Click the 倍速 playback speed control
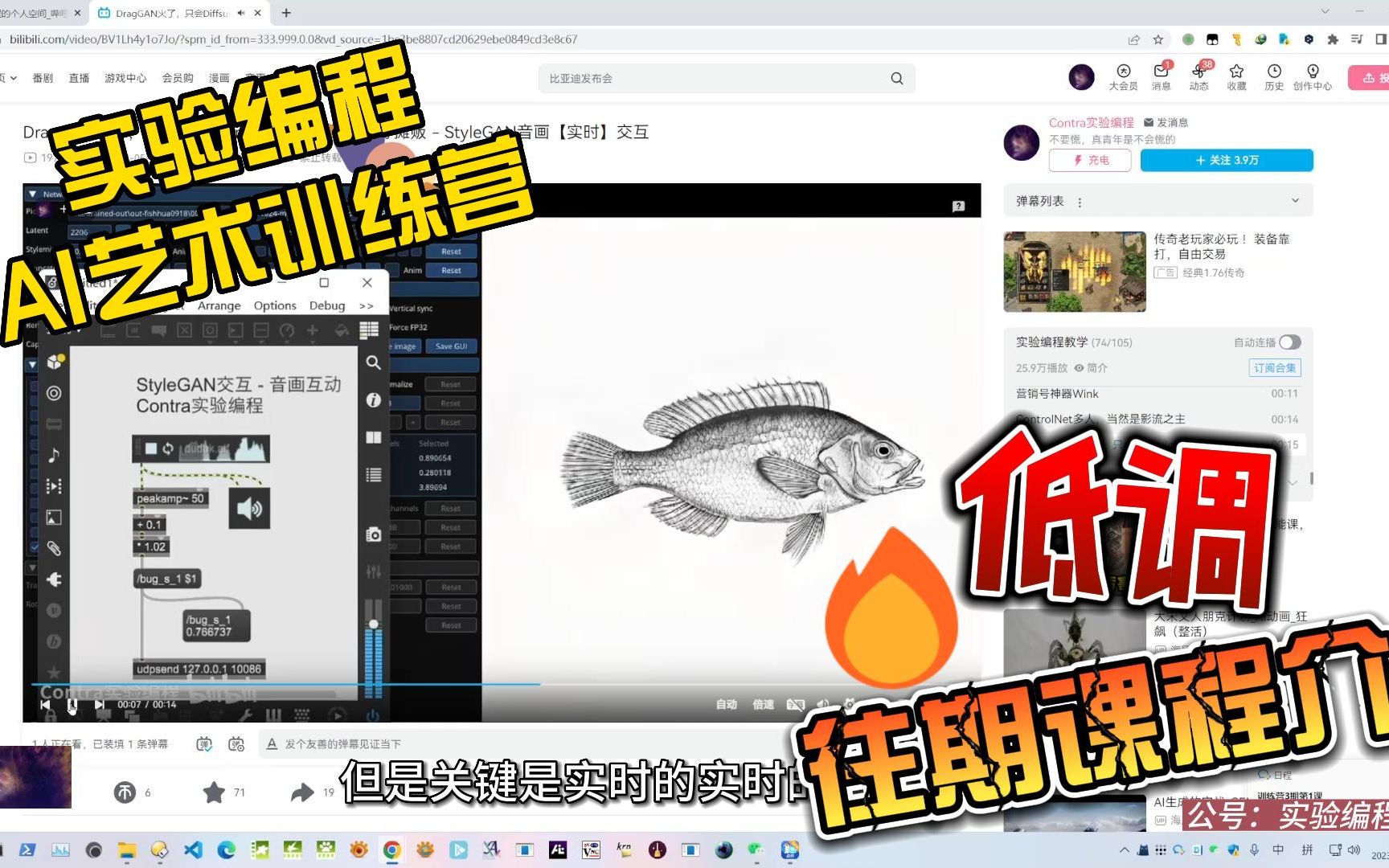This screenshot has height=868, width=1389. pyautogui.click(x=763, y=704)
